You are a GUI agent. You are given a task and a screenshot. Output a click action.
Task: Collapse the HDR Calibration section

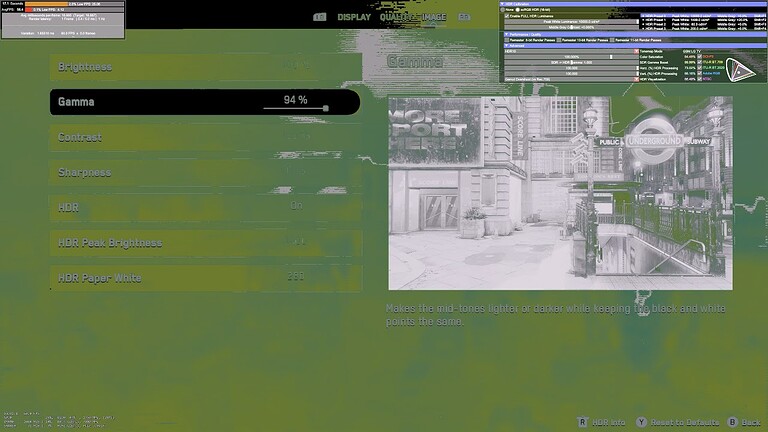click(503, 4)
